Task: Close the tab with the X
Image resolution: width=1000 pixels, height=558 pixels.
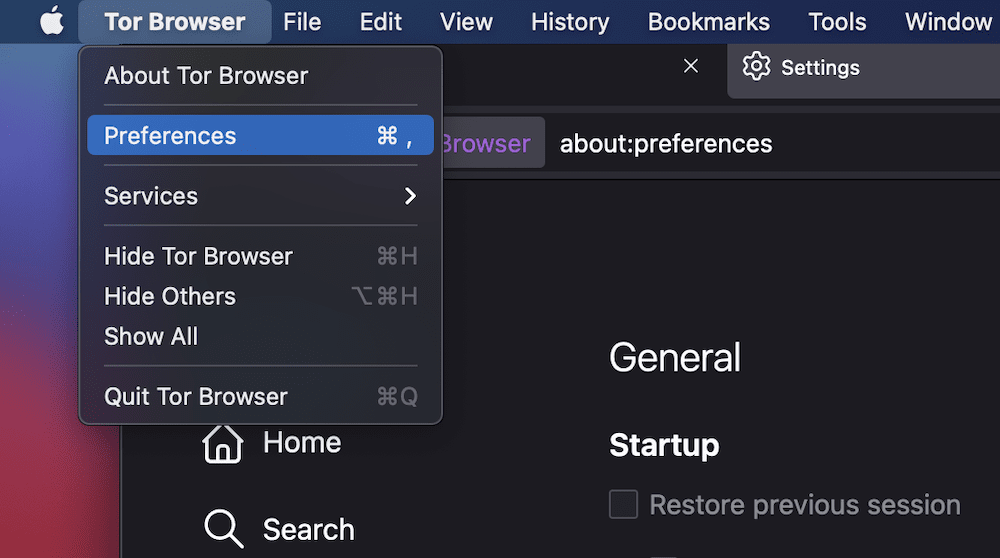Action: (690, 66)
